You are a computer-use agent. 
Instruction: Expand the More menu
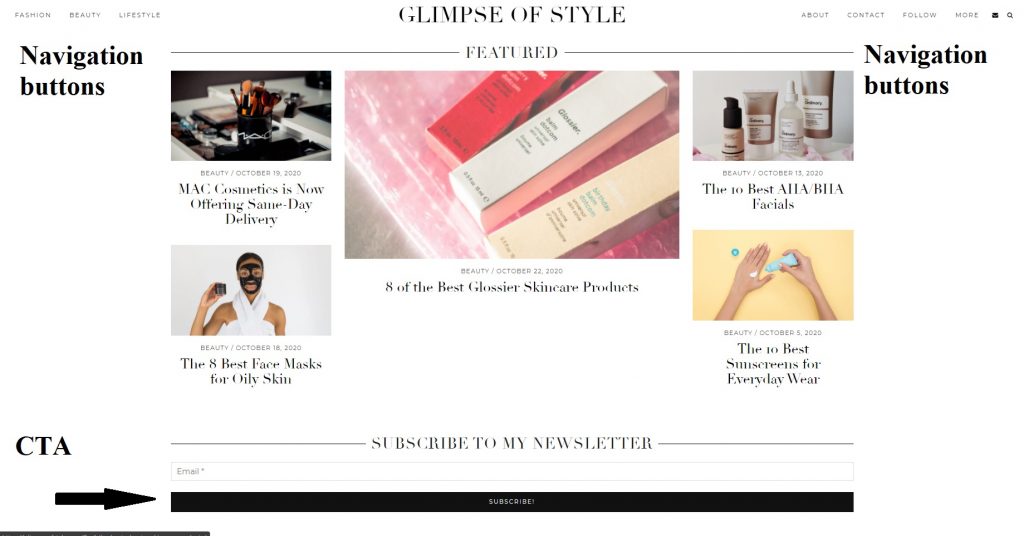pos(967,15)
